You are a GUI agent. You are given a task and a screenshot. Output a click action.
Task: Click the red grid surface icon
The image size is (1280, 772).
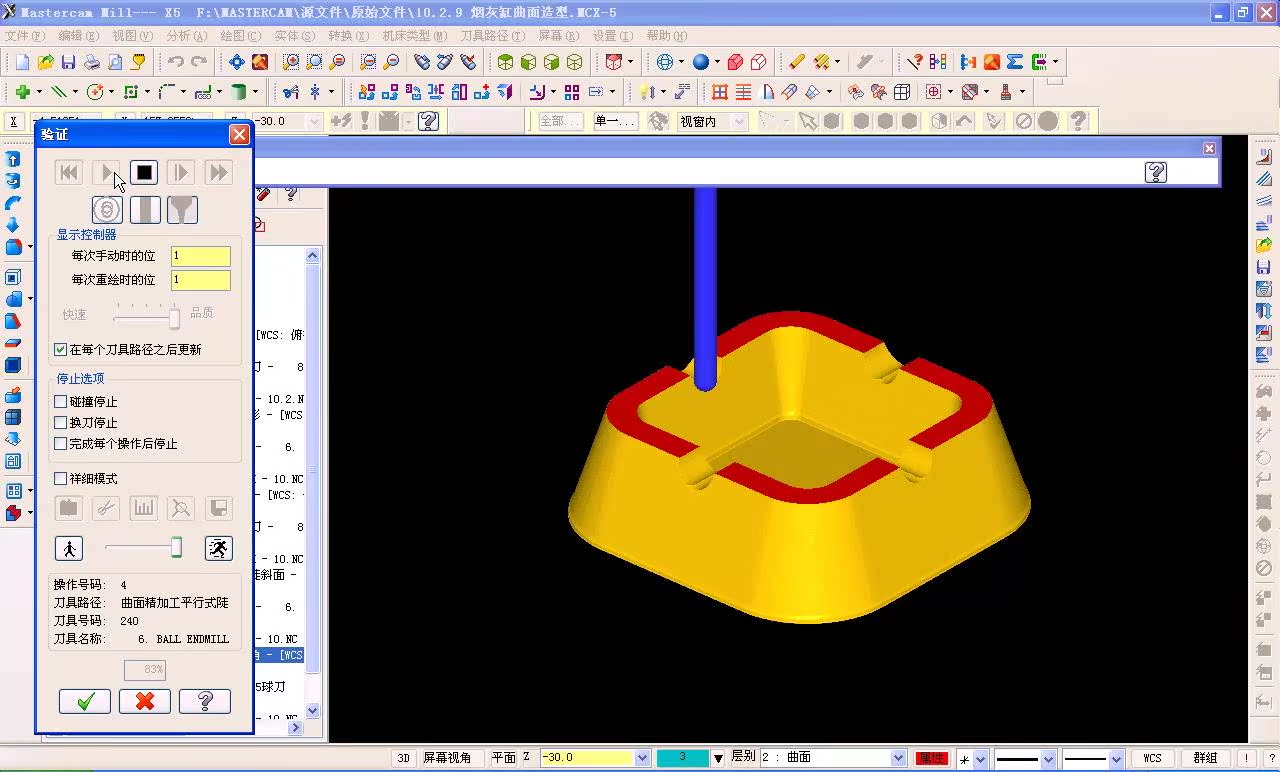coord(720,92)
